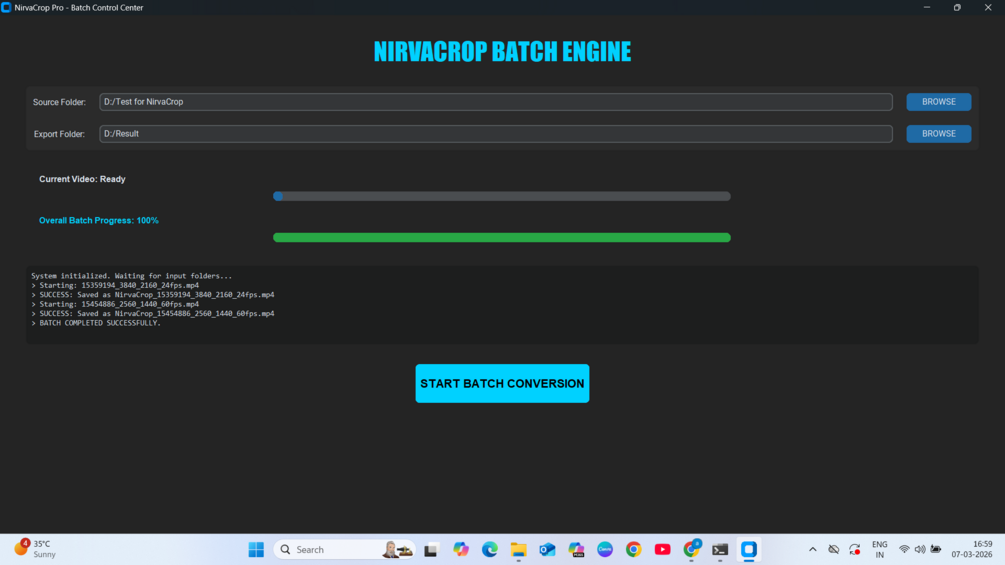This screenshot has width=1005, height=565.
Task: Restore down the NirvaCrop Pro window
Action: pyautogui.click(x=958, y=8)
